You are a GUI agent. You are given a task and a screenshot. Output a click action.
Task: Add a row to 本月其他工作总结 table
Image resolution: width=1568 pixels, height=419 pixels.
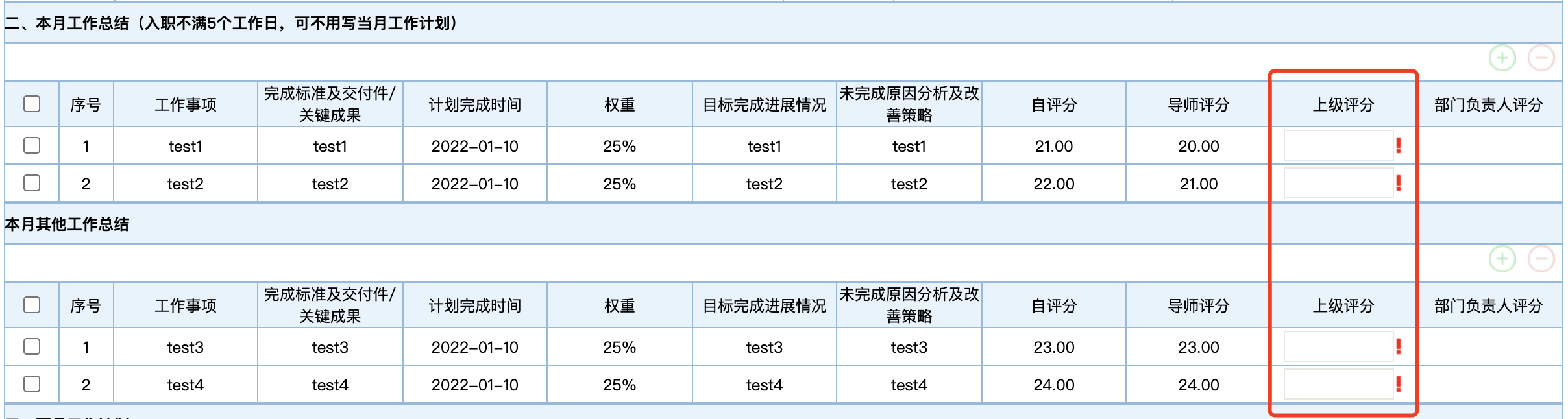point(1502,259)
